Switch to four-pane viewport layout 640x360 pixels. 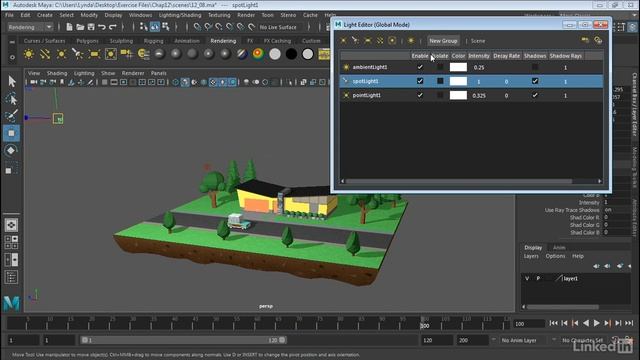(11, 242)
